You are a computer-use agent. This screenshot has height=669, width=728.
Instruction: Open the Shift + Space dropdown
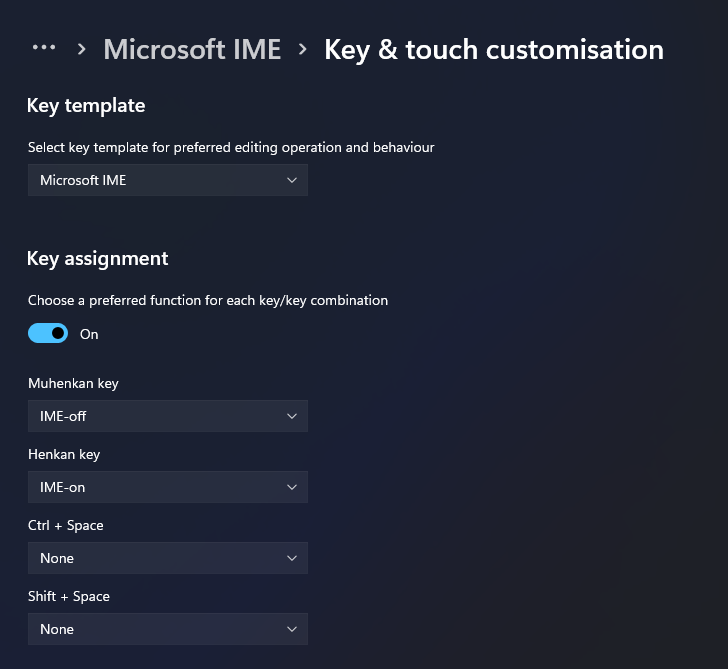[x=168, y=629]
